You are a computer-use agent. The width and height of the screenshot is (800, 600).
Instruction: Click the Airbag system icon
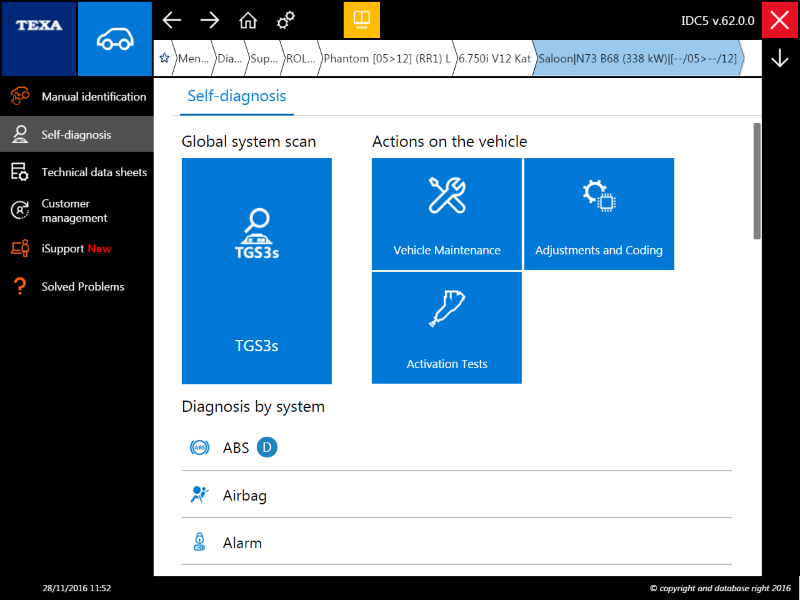(199, 494)
